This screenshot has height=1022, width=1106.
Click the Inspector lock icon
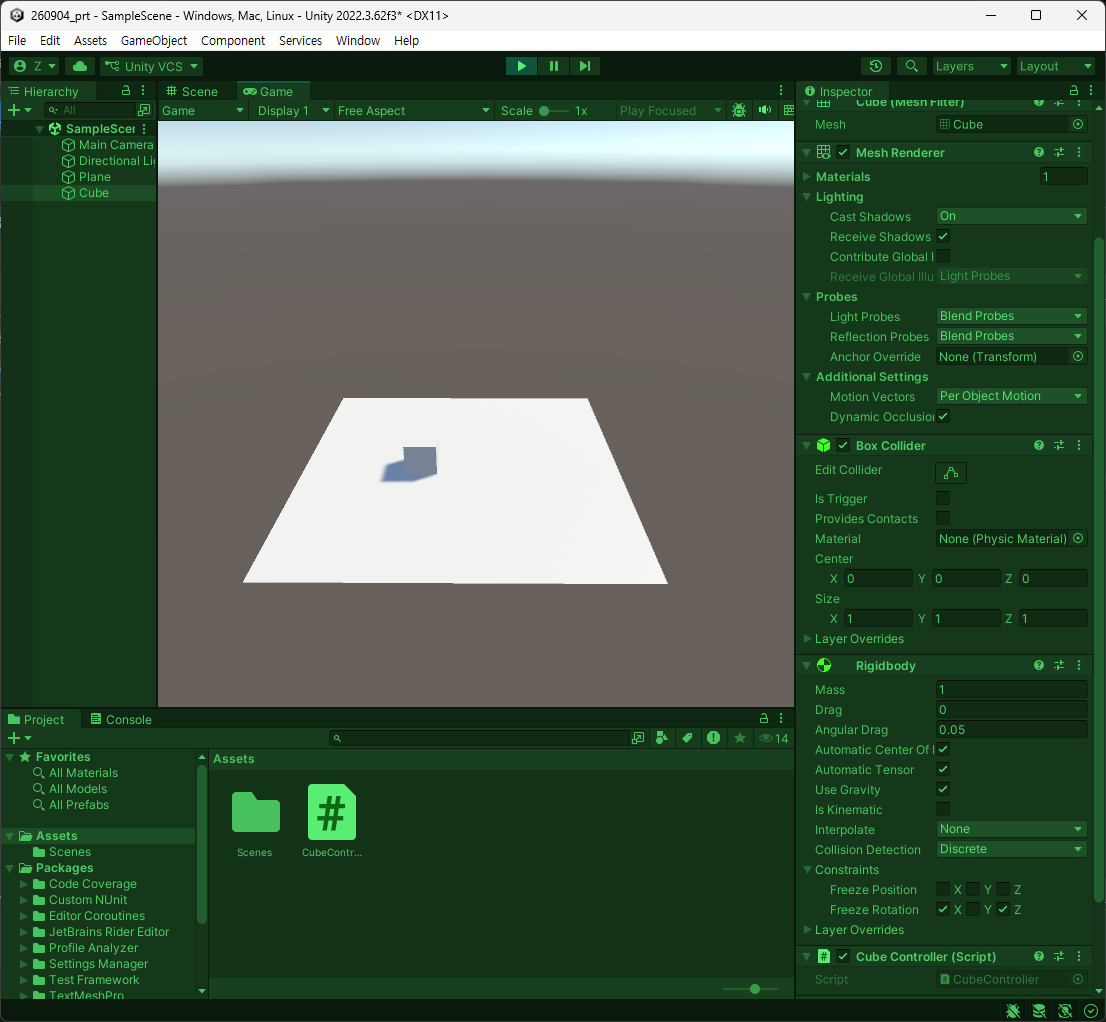click(x=1074, y=90)
